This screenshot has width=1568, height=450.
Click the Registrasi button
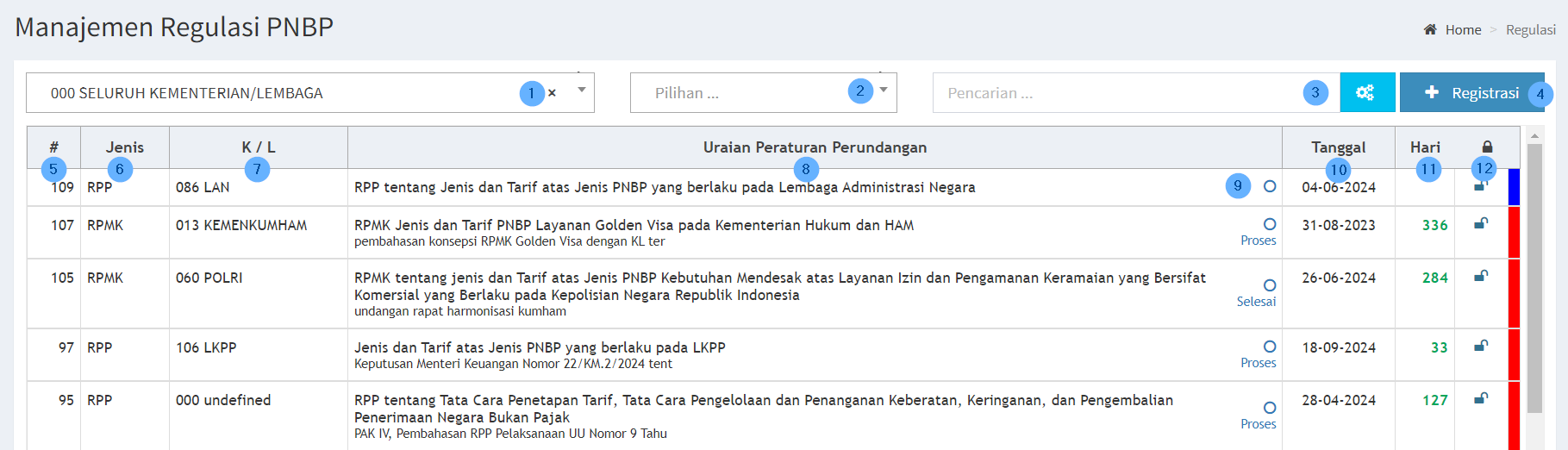click(1472, 92)
